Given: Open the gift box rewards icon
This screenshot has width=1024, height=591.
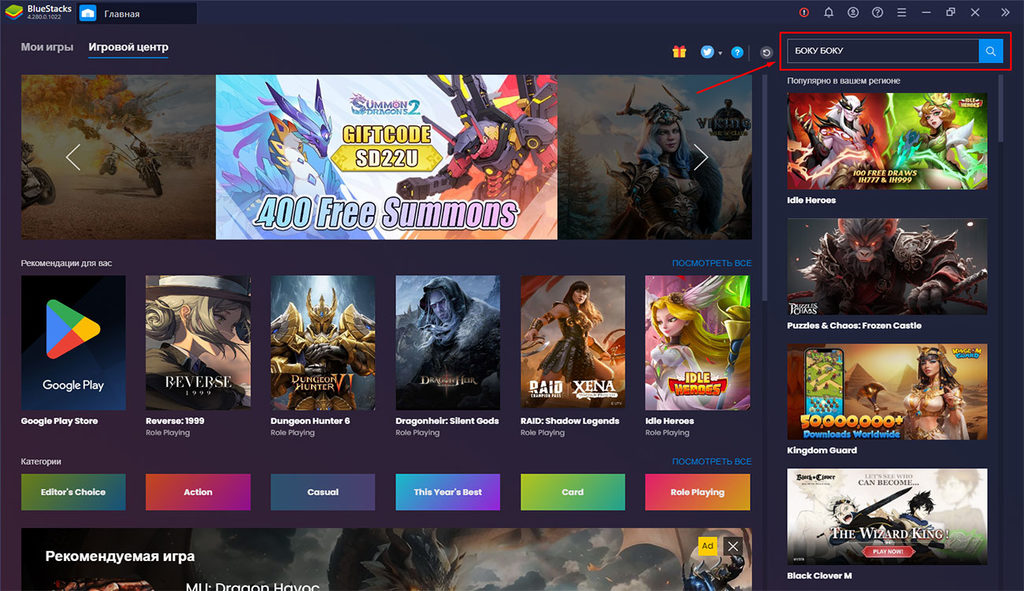Looking at the screenshot, I should (x=679, y=52).
